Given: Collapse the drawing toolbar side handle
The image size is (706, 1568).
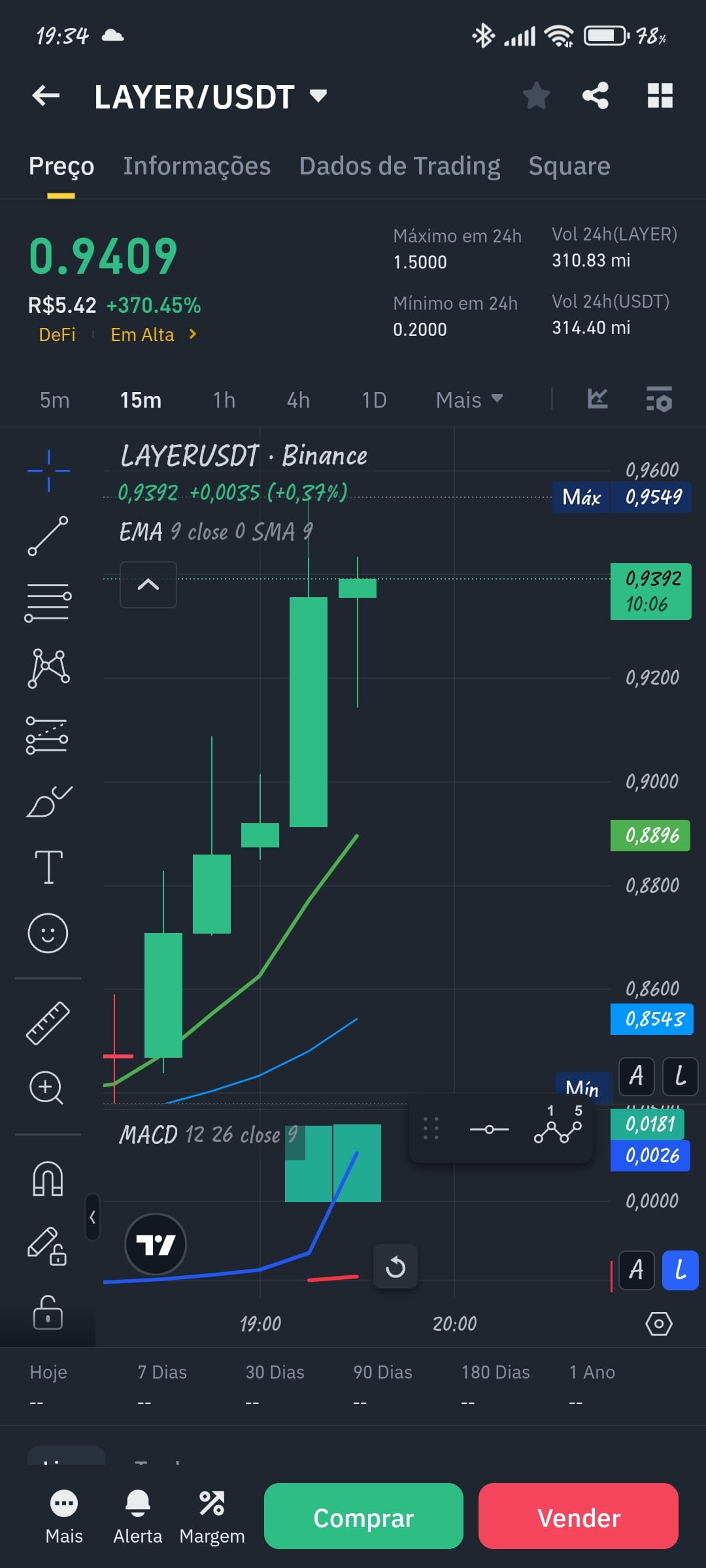Looking at the screenshot, I should click(93, 1217).
